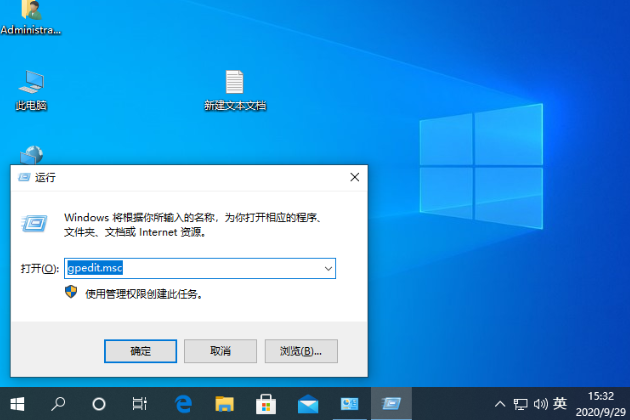Launch Microsoft Edge from taskbar
630x420 pixels.
(183, 404)
